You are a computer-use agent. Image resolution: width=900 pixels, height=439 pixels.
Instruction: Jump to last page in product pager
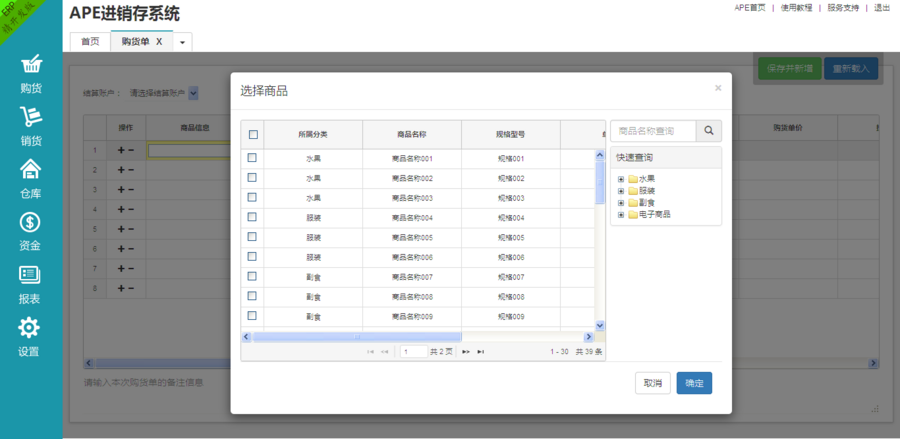coord(481,352)
